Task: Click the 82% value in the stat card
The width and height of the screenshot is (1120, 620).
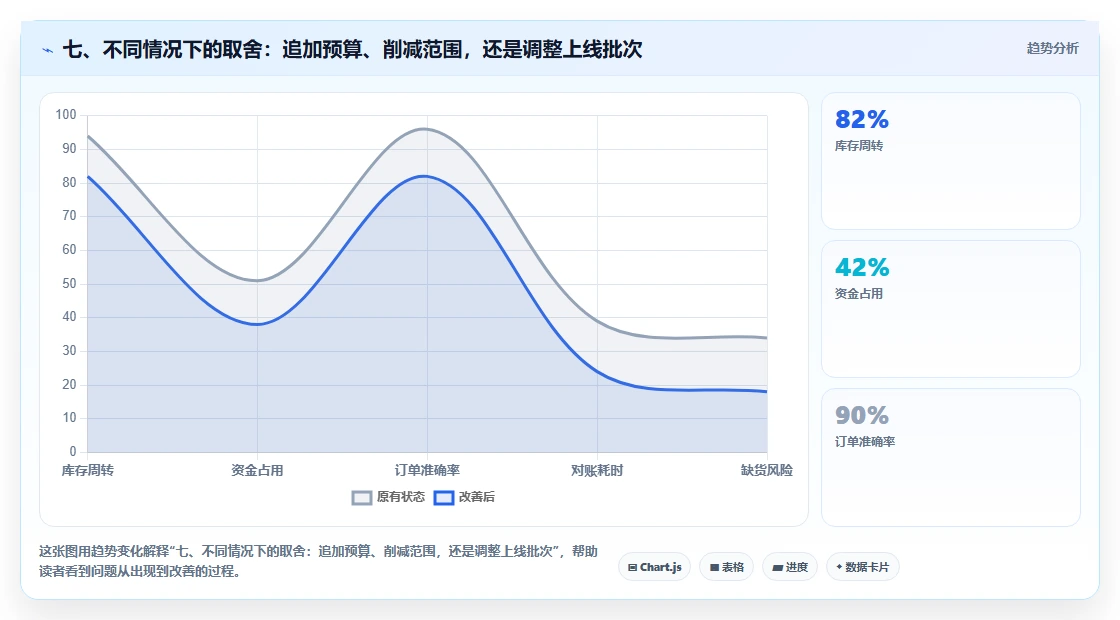Action: tap(861, 119)
